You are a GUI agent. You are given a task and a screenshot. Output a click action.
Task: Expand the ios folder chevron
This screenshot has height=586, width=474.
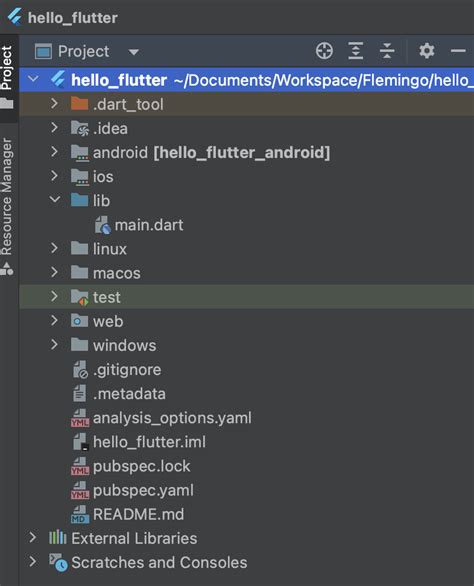(x=55, y=176)
